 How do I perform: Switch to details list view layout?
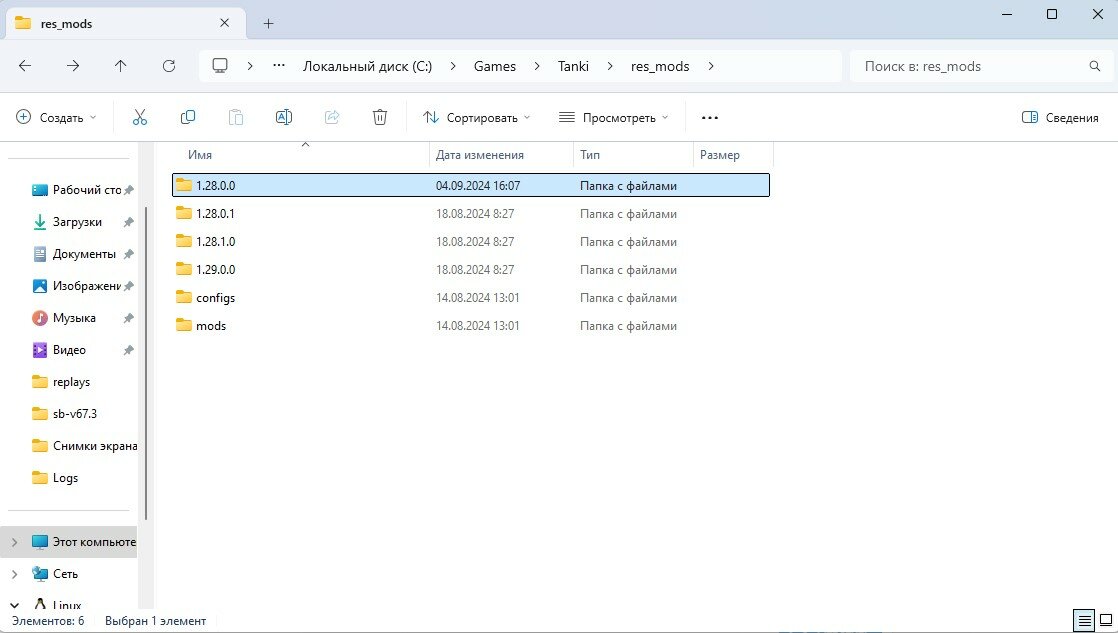click(x=1083, y=621)
